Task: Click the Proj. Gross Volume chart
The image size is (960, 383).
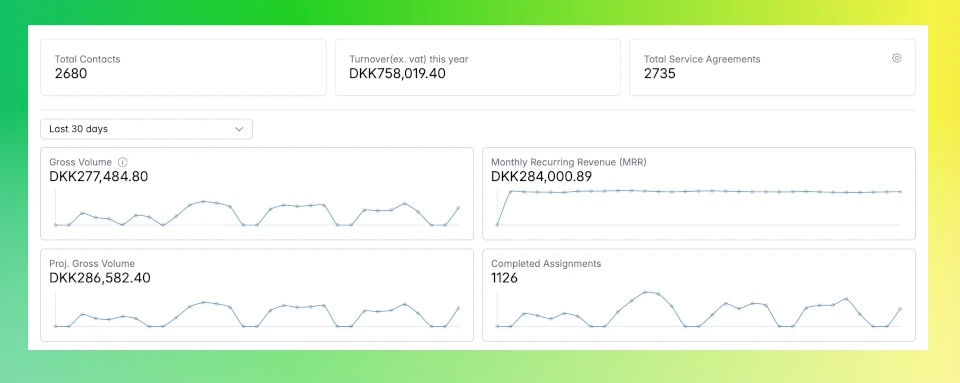Action: [x=257, y=314]
